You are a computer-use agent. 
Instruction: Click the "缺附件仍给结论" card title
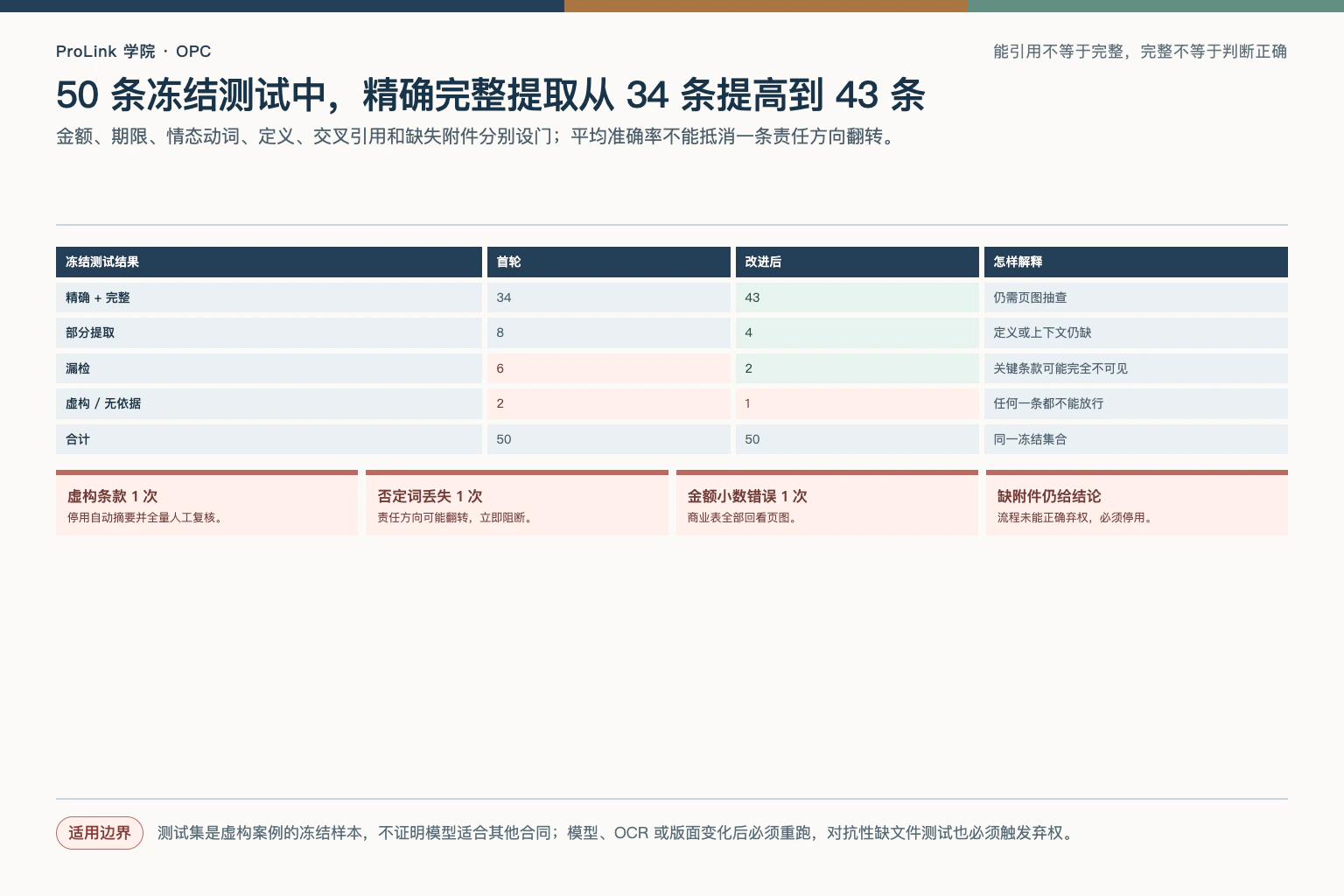tap(1049, 496)
